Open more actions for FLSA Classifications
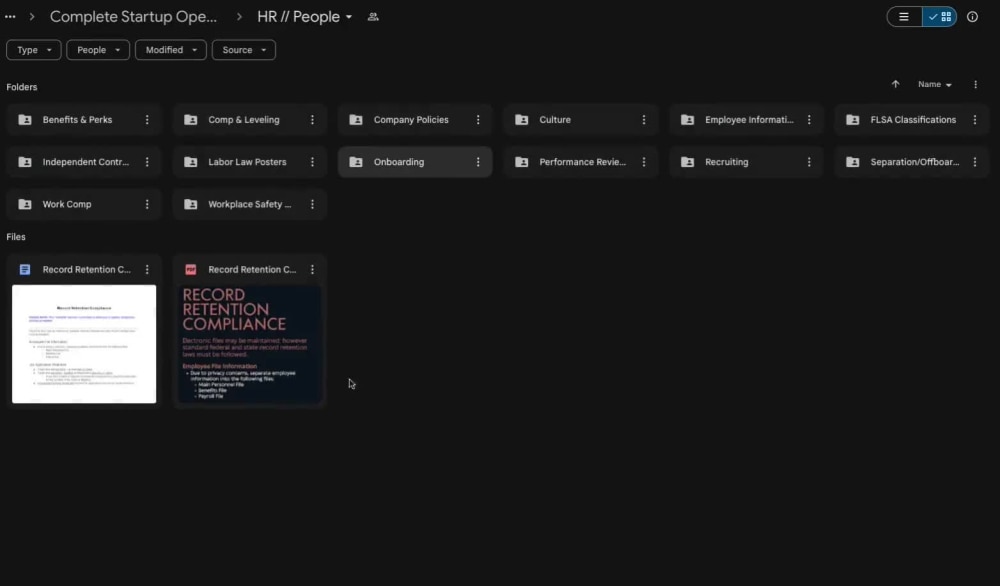Image resolution: width=1000 pixels, height=586 pixels. point(975,120)
